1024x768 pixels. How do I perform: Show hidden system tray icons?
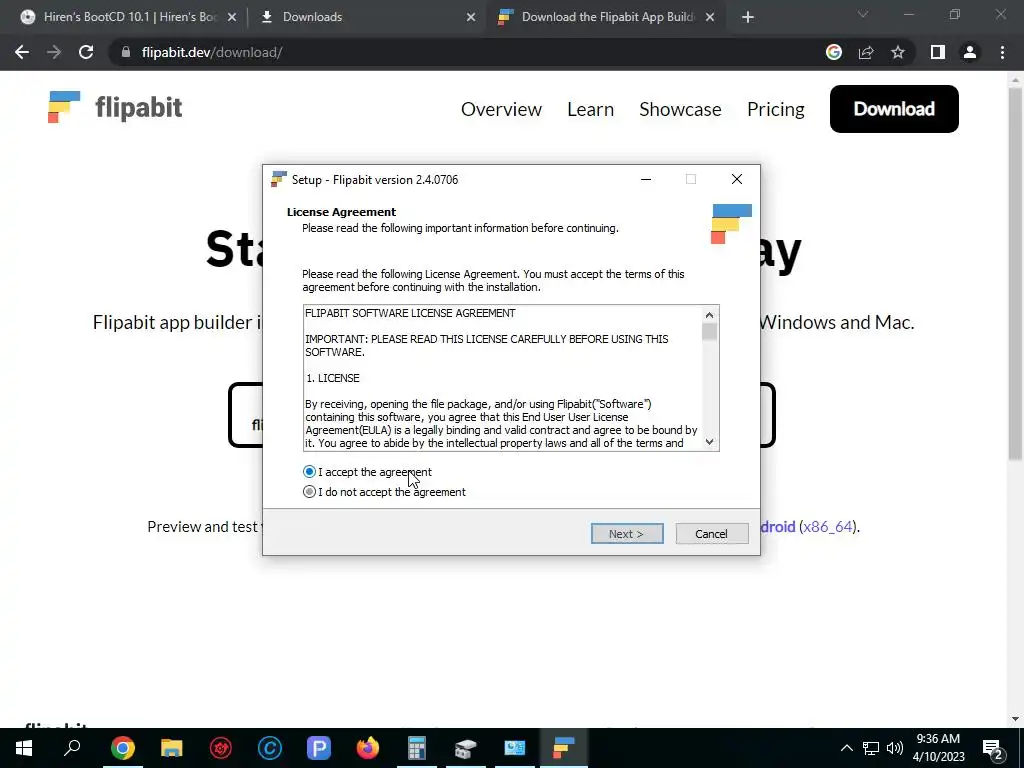coord(846,748)
